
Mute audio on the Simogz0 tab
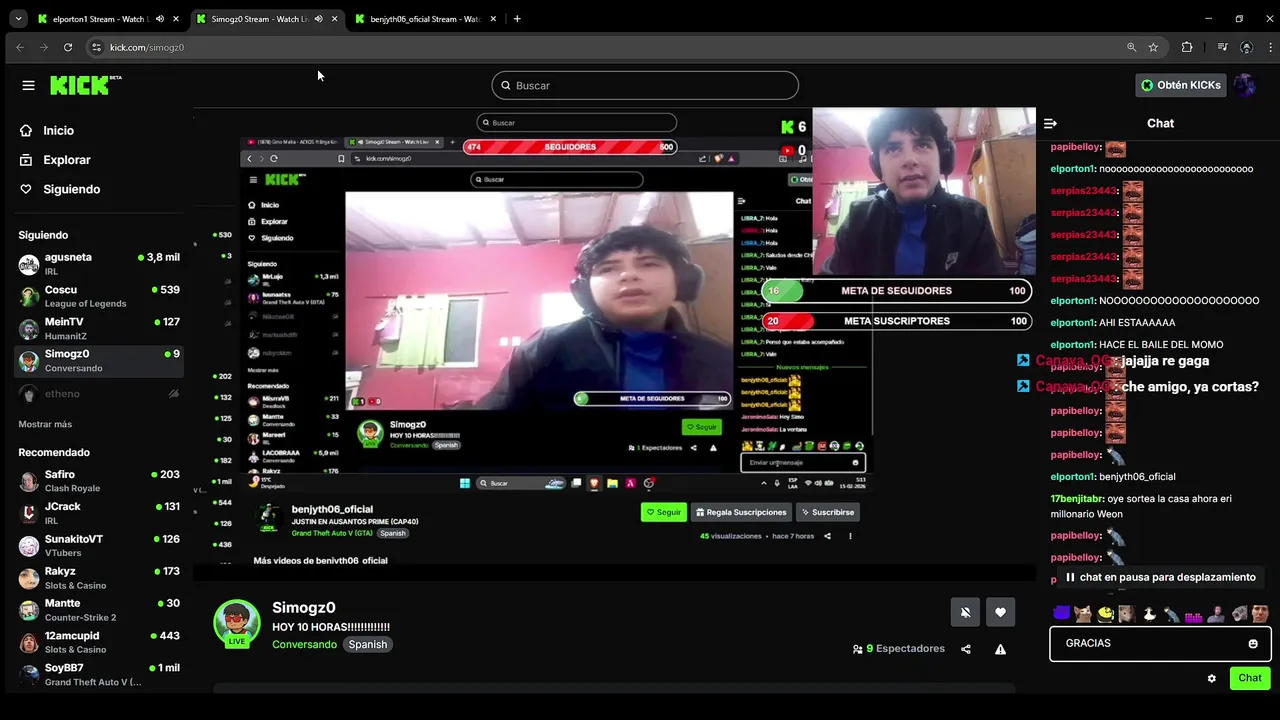(x=319, y=19)
